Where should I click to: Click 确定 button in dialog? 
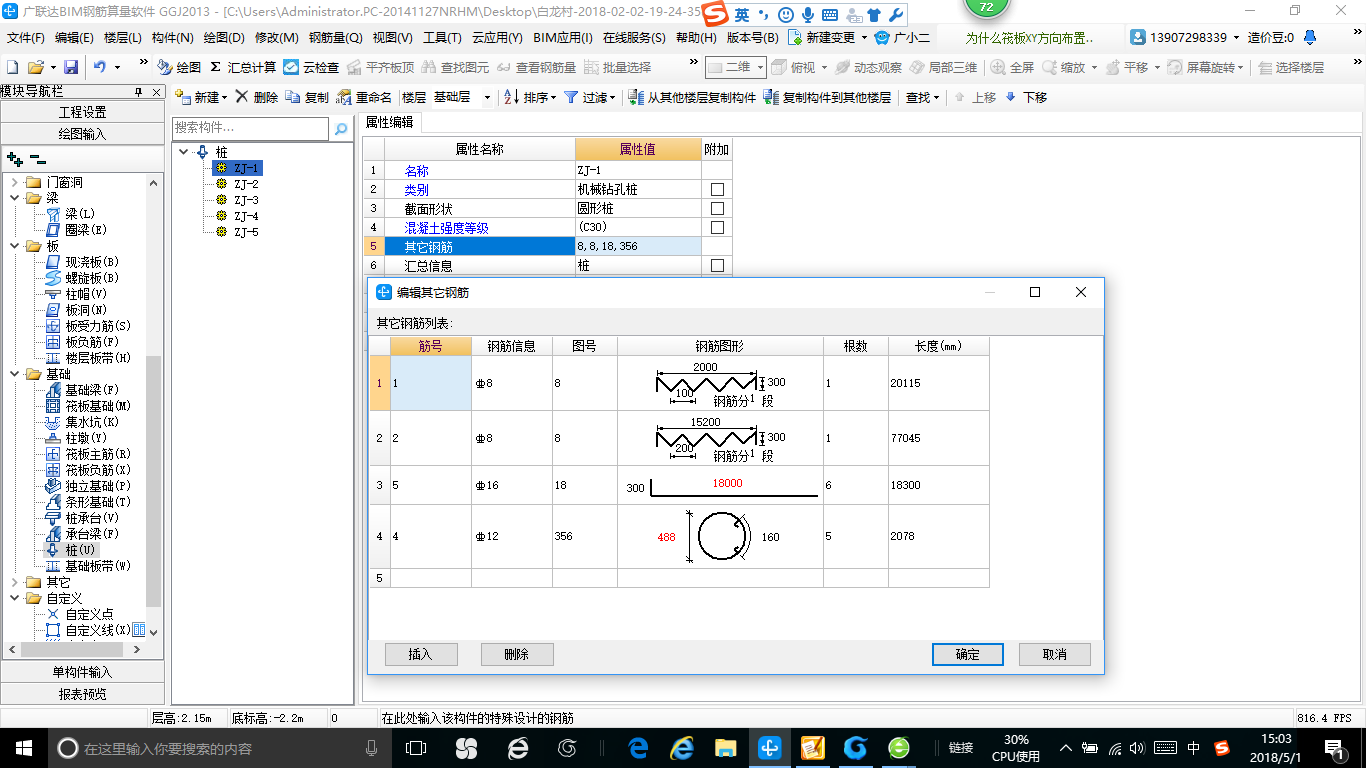tap(967, 654)
